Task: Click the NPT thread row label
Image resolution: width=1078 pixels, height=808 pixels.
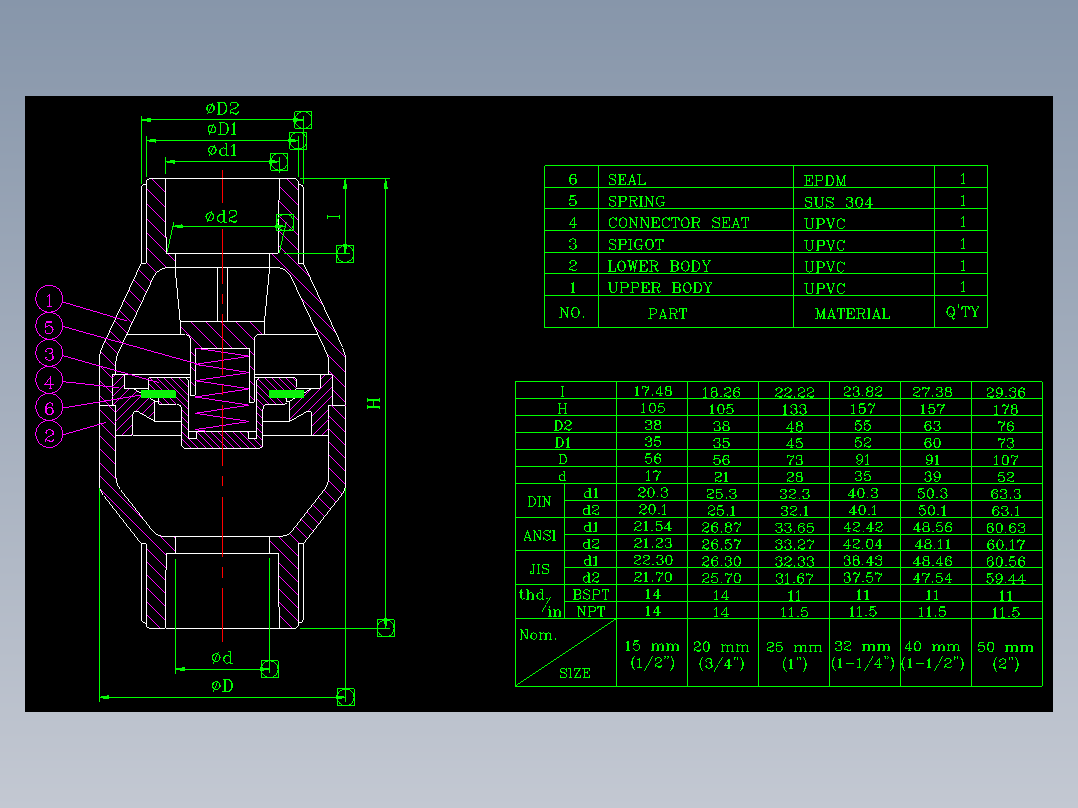Action: [591, 611]
